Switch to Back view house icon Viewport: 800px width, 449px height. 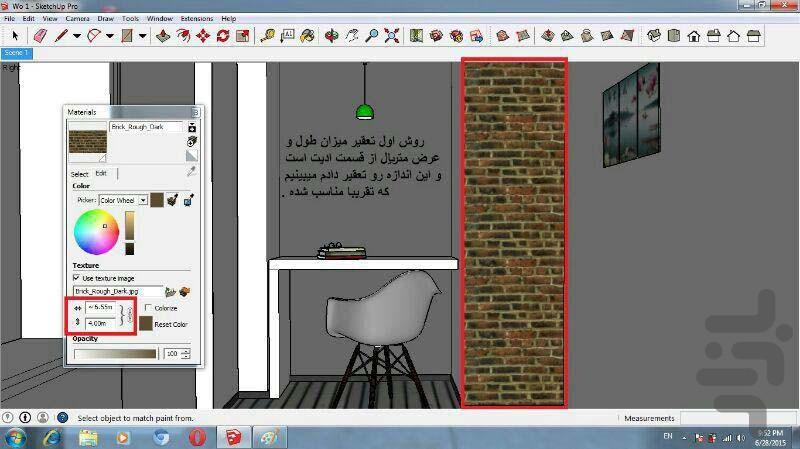coord(734,36)
